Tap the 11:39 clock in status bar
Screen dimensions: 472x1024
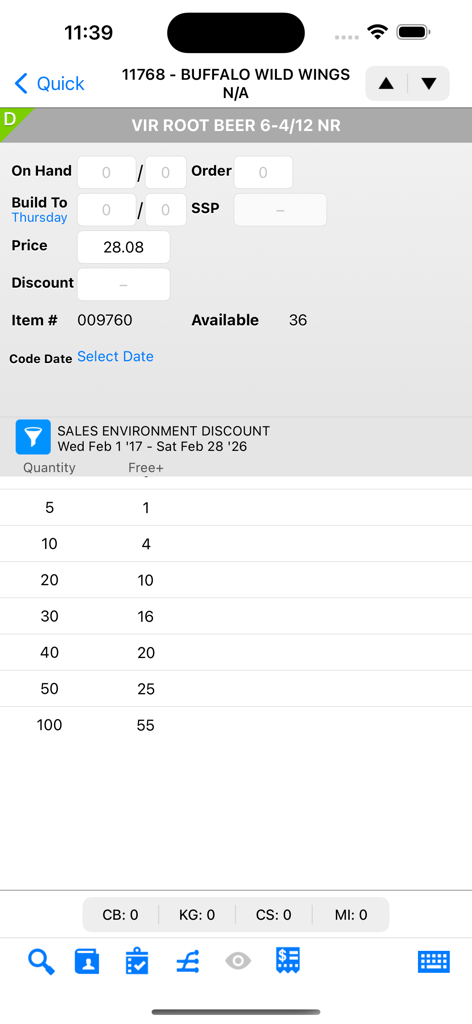pyautogui.click(x=88, y=32)
